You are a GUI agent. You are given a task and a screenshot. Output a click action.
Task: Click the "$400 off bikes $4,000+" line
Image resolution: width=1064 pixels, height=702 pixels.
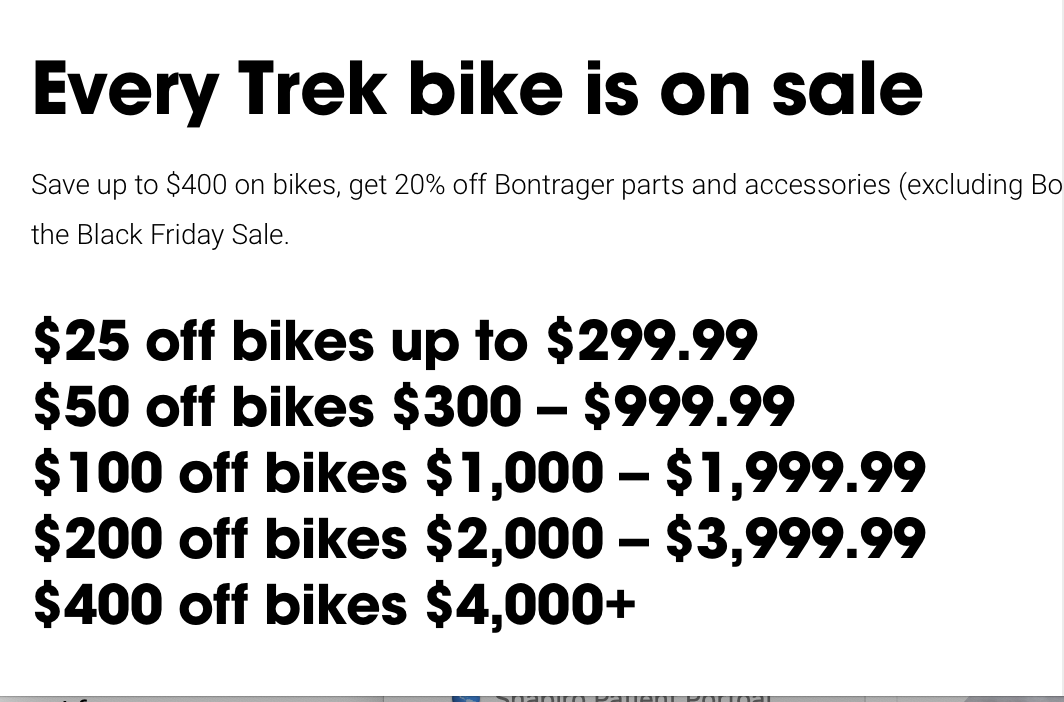pos(334,605)
